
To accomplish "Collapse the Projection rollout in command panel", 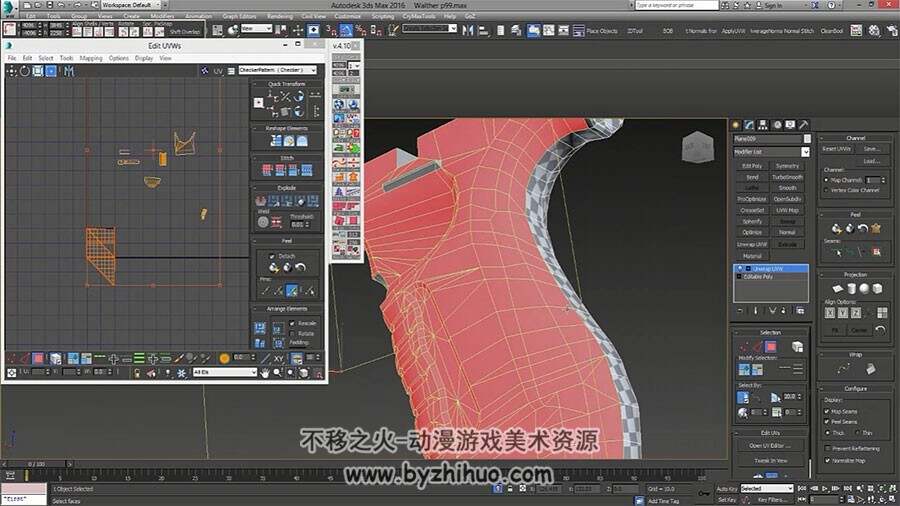I will 855,275.
